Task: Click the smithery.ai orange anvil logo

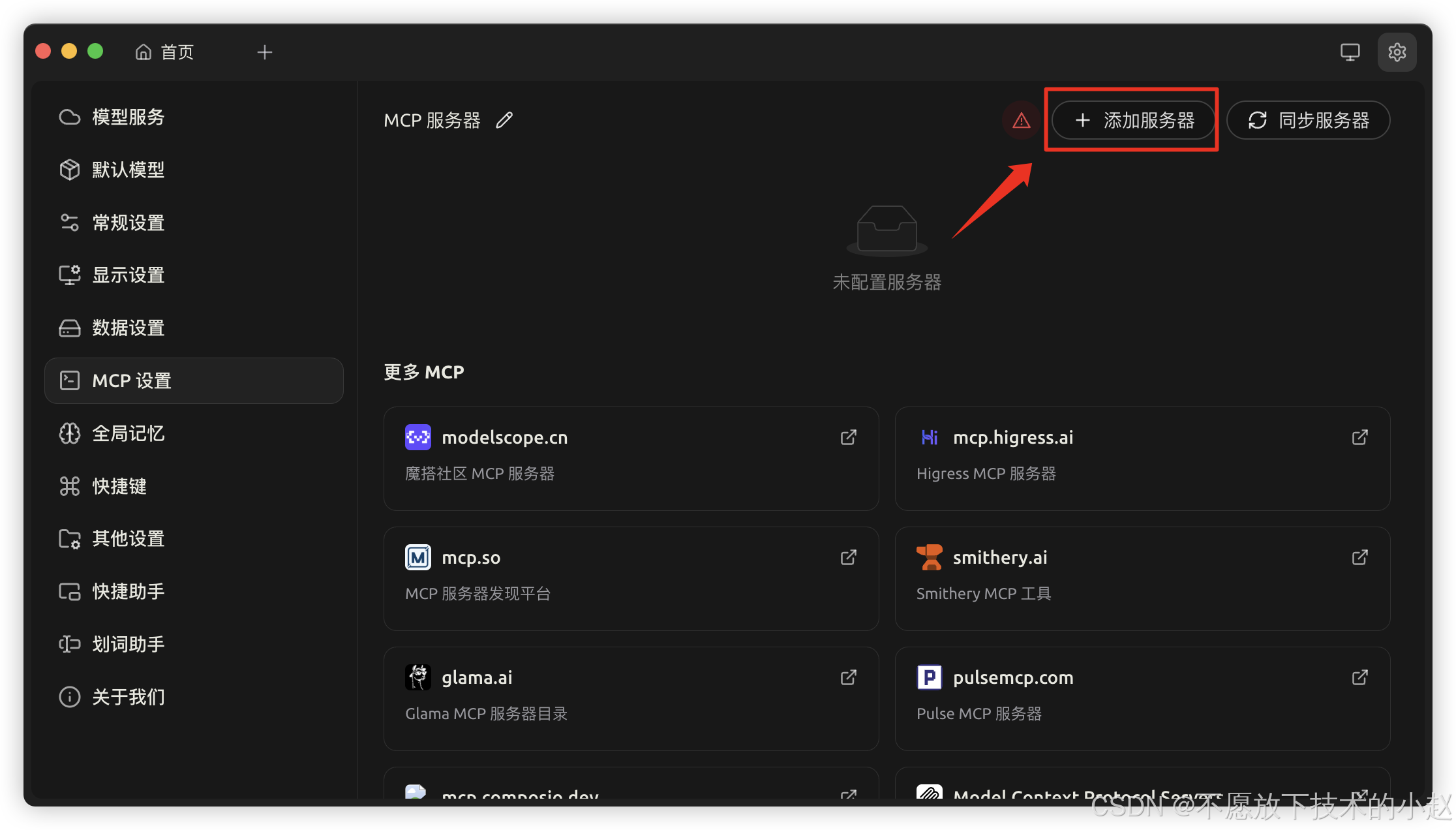Action: point(930,557)
